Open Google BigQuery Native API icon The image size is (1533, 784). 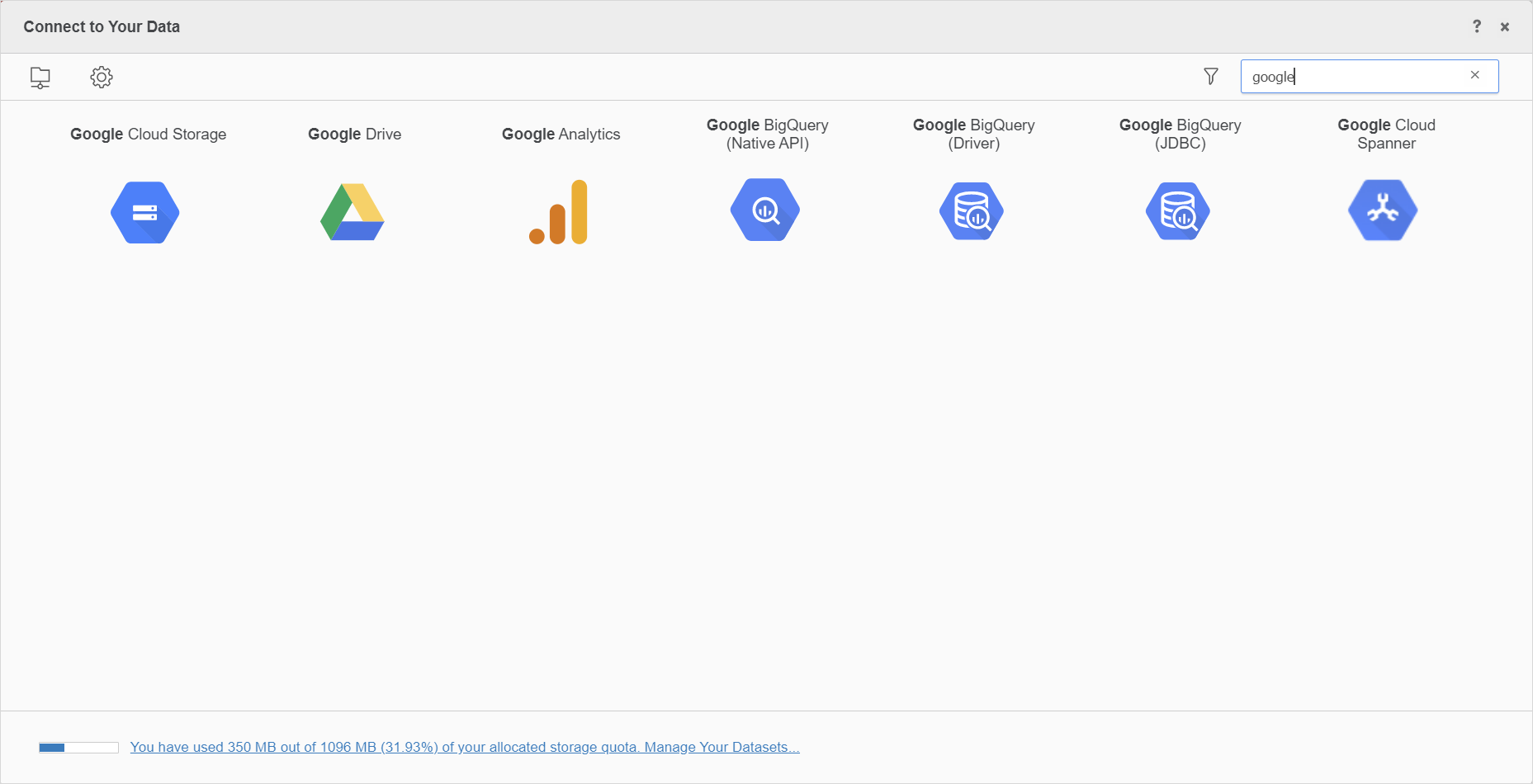coord(765,210)
